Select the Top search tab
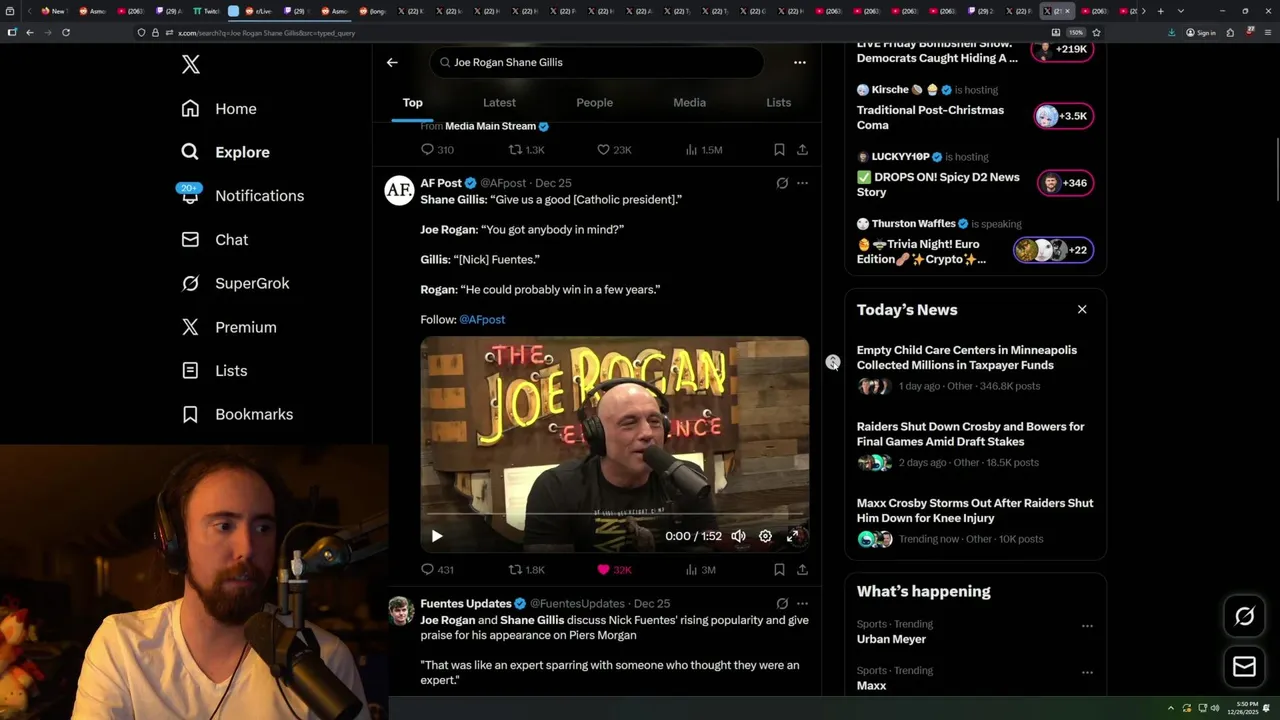 (x=413, y=103)
